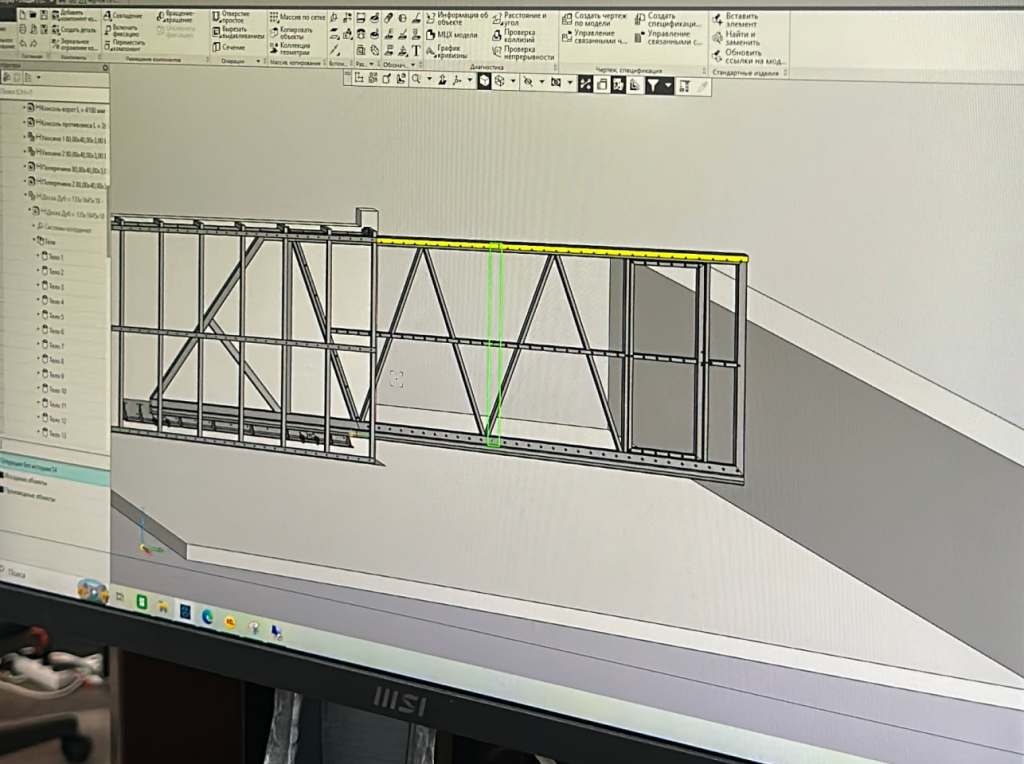This screenshot has height=764, width=1024.
Task: Expand the Операции panel dropdown arrow
Action: point(258,61)
